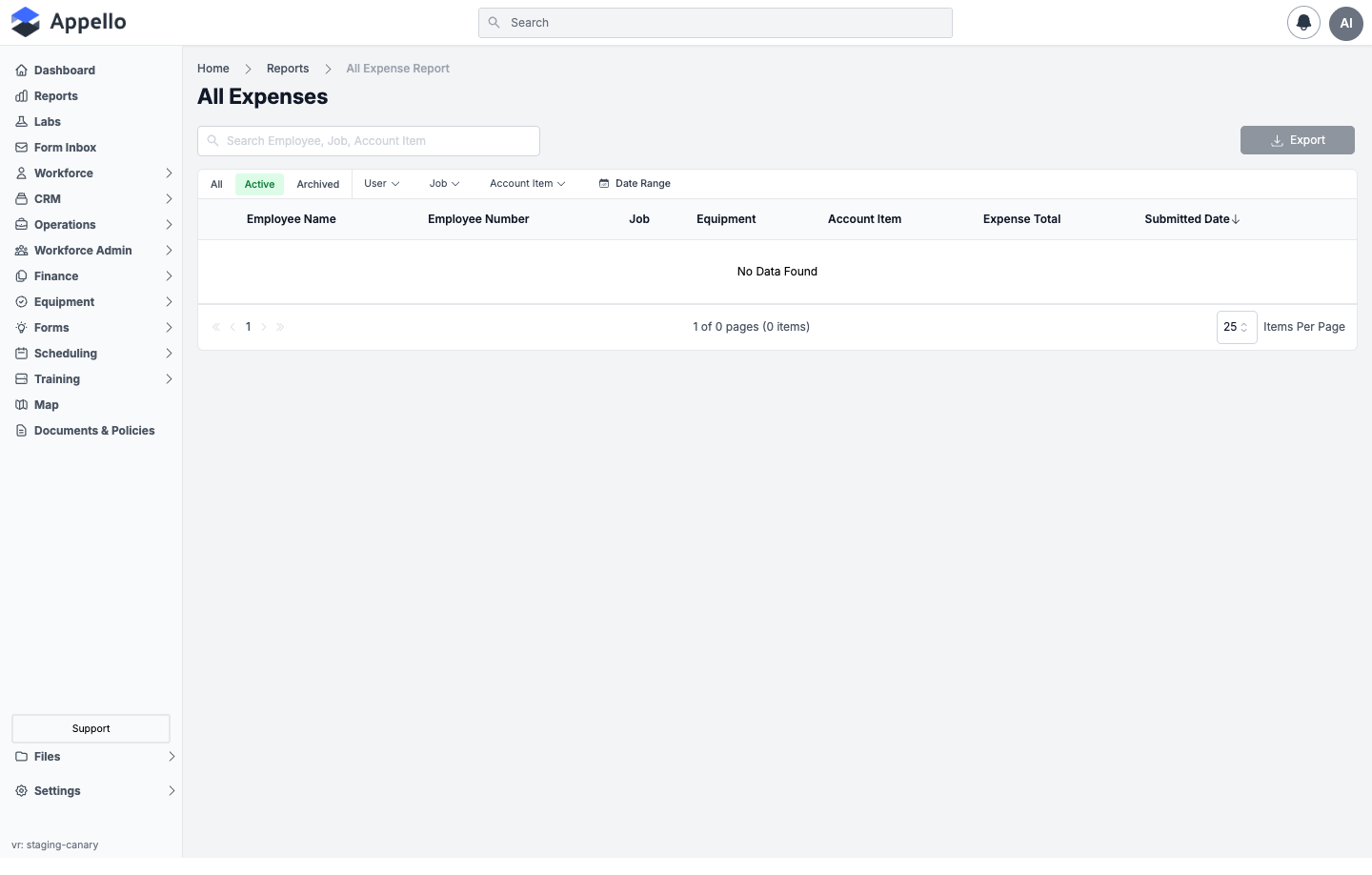Select the Archived filter tab
Screen dimensions: 1372x875
click(318, 184)
